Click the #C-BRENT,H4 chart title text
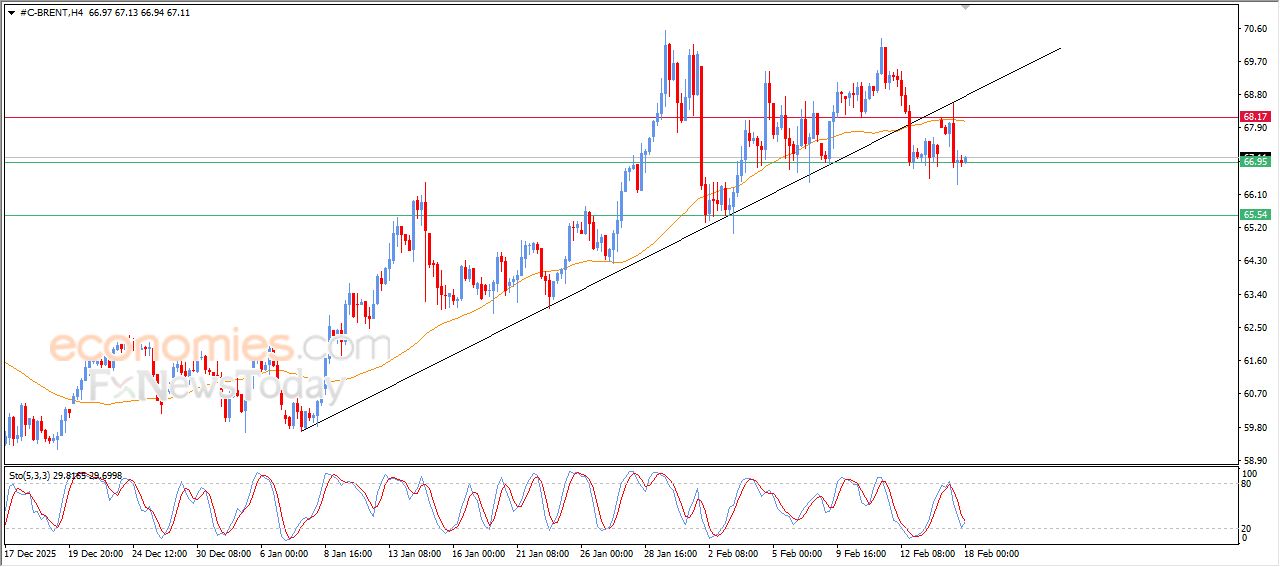Viewport: 1280px width, 567px height. [x=51, y=13]
